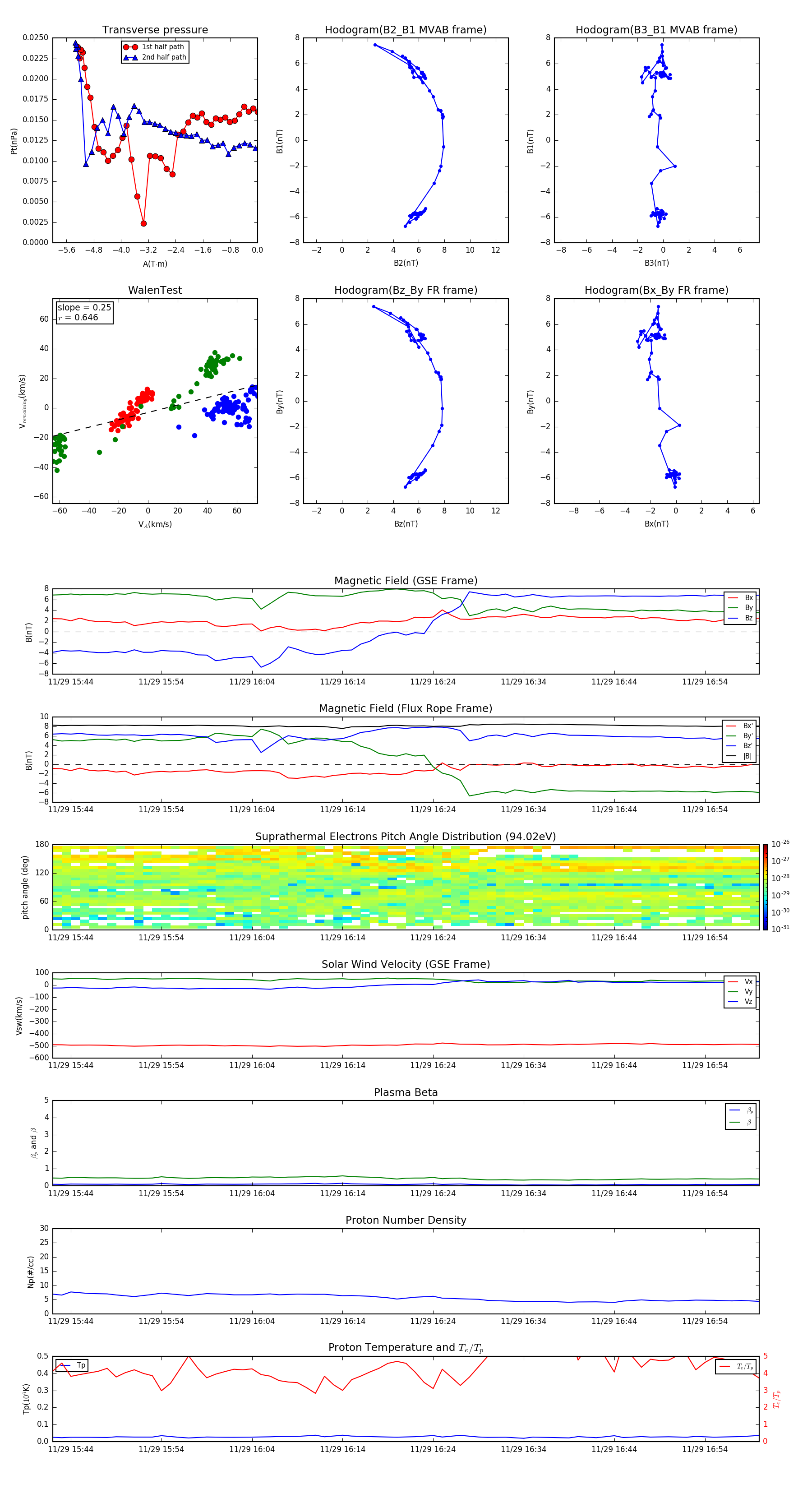
Task: Click the "Plasma Beta" plot title
Action: tap(406, 1093)
